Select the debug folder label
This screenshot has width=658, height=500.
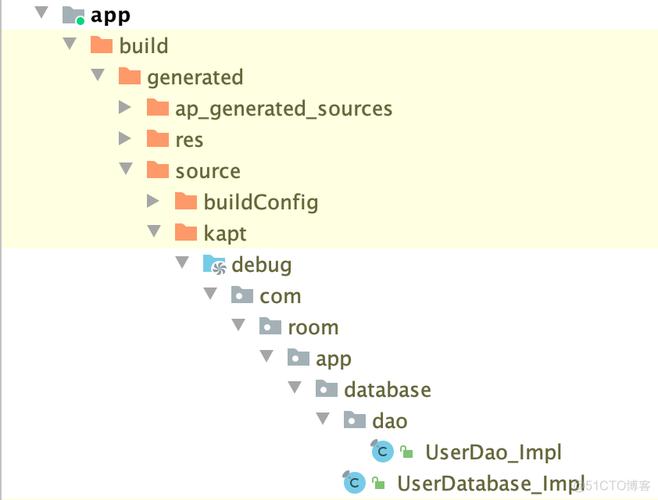261,265
